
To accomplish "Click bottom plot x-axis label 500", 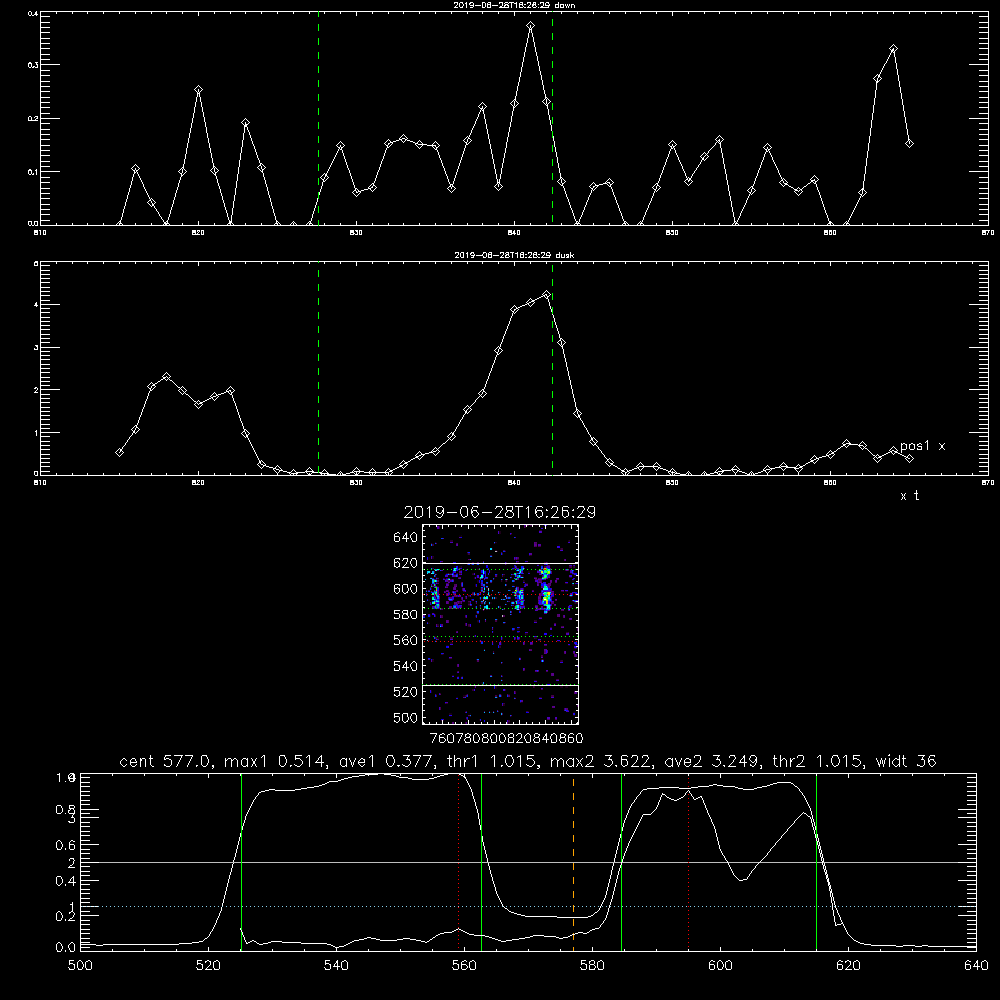I will click(80, 965).
